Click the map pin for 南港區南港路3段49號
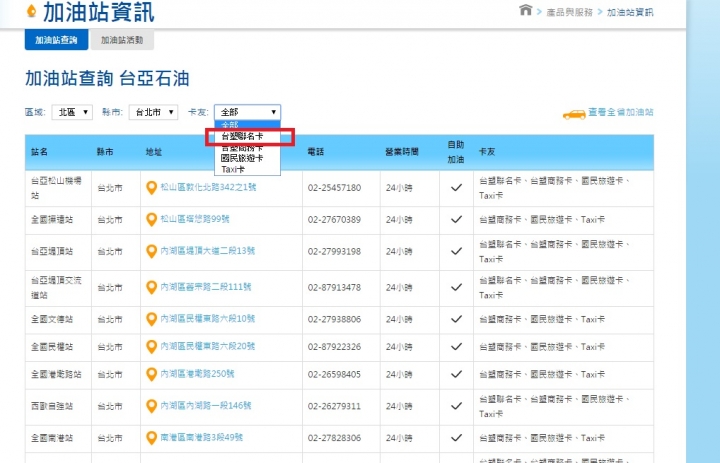 [151, 438]
